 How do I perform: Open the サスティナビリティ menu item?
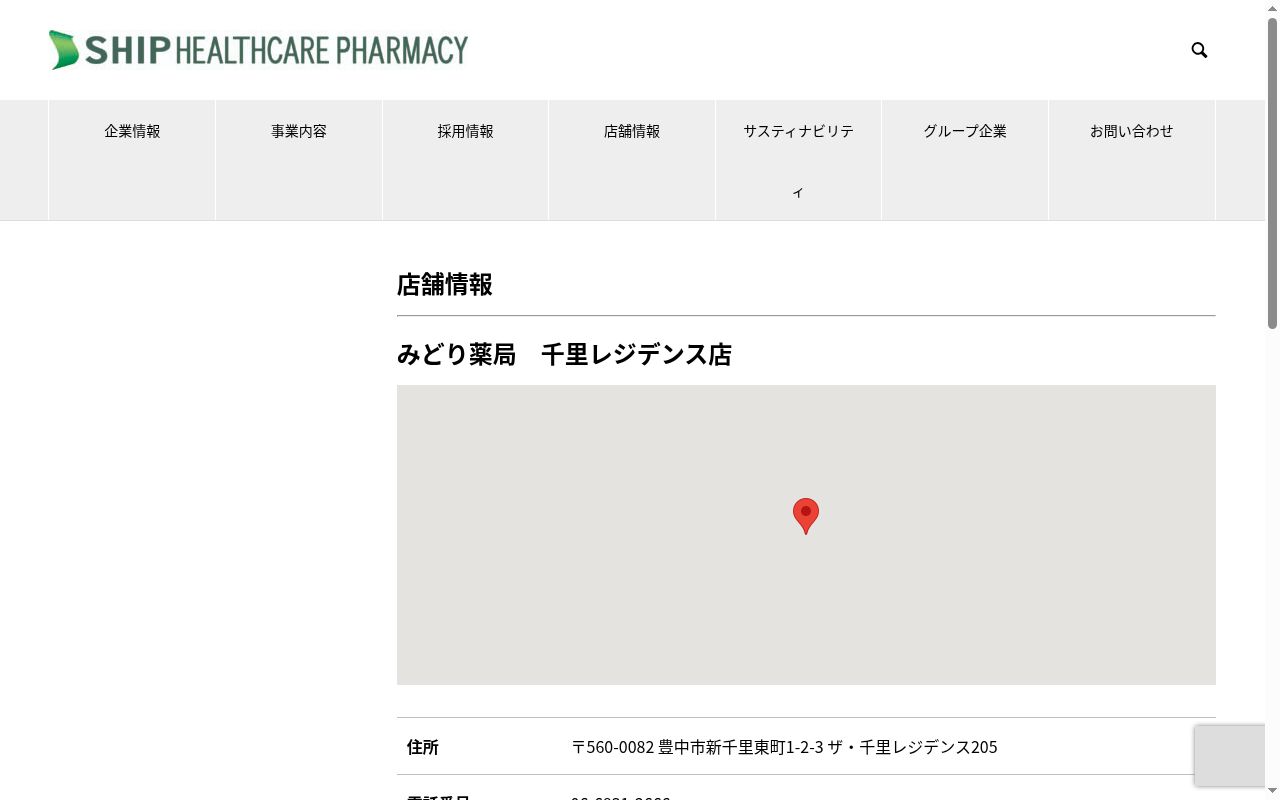coord(798,160)
